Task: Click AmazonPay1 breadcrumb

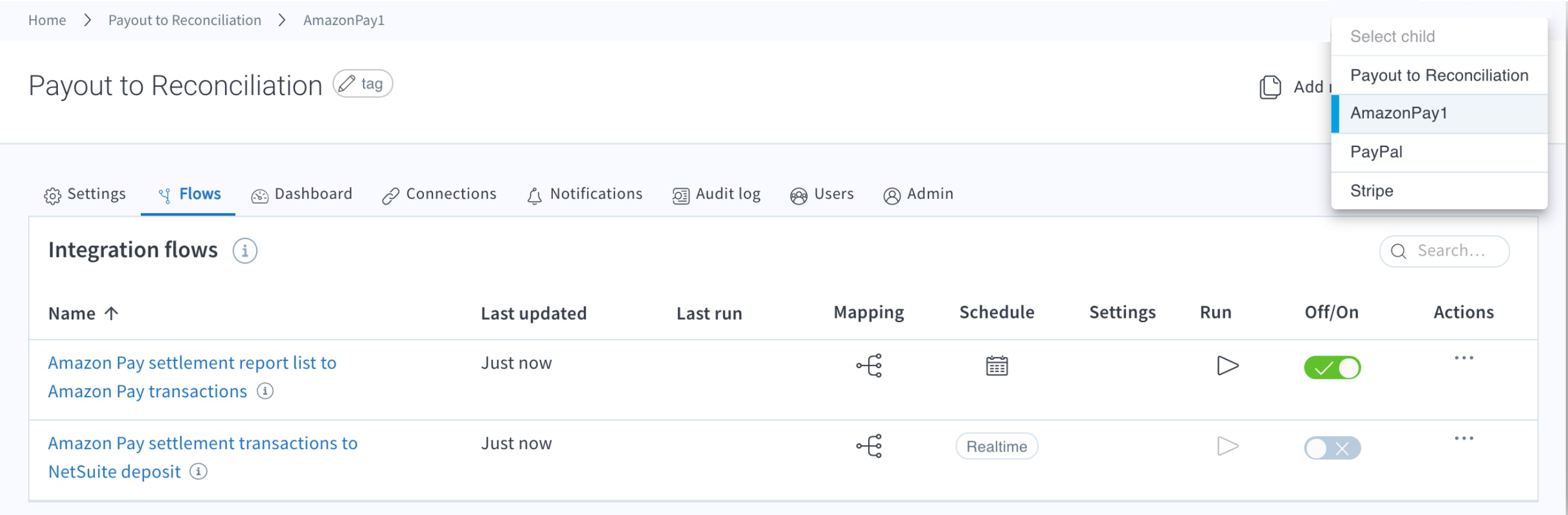Action: coord(344,20)
